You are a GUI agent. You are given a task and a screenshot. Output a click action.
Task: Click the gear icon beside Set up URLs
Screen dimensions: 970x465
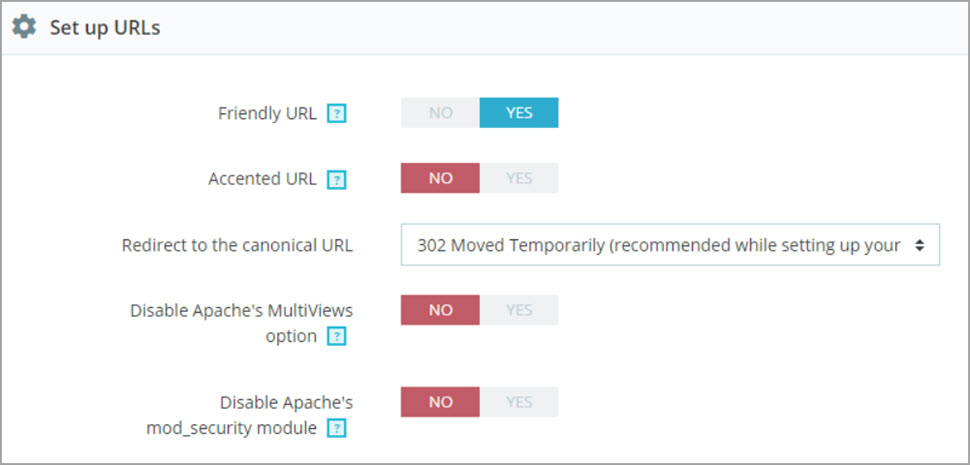click(24, 27)
